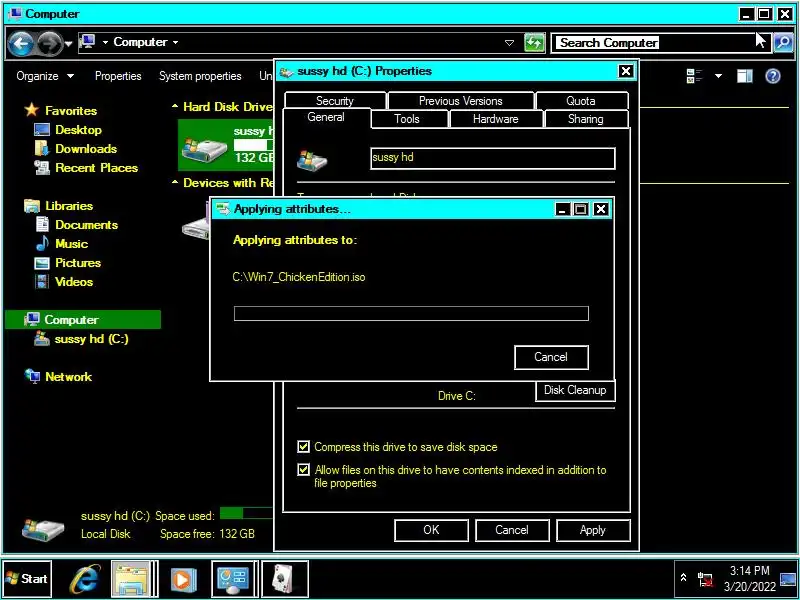800x600 pixels.
Task: Click the Applying attributes progress bar
Action: click(x=411, y=313)
